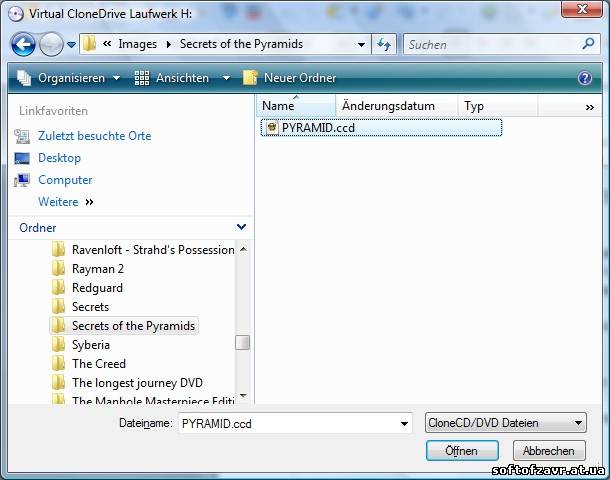Click the PYRAMID.ccd file icon
Screen dimensions: 610x480
(272, 128)
